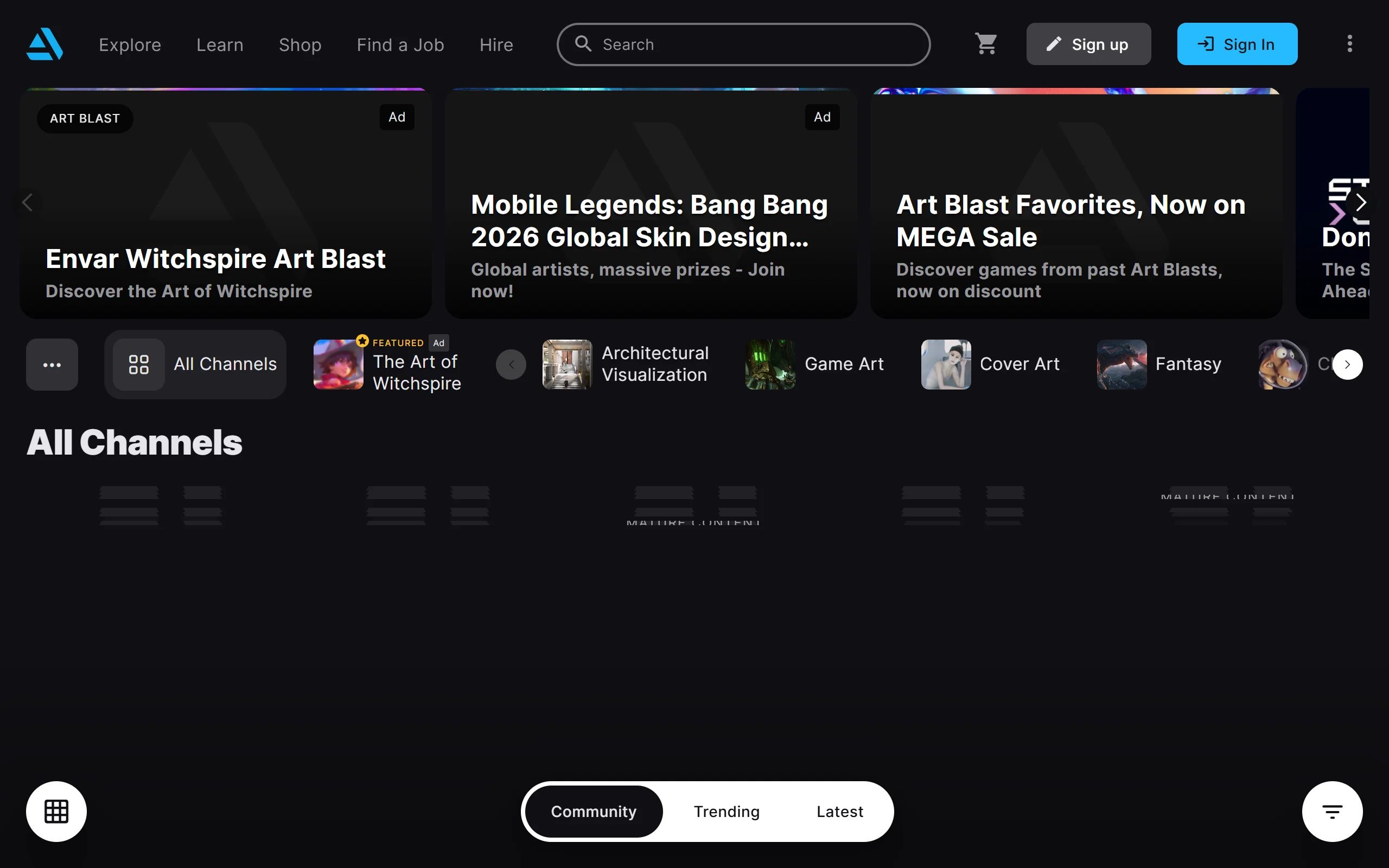Open the vertical dots more menu

(x=1349, y=43)
